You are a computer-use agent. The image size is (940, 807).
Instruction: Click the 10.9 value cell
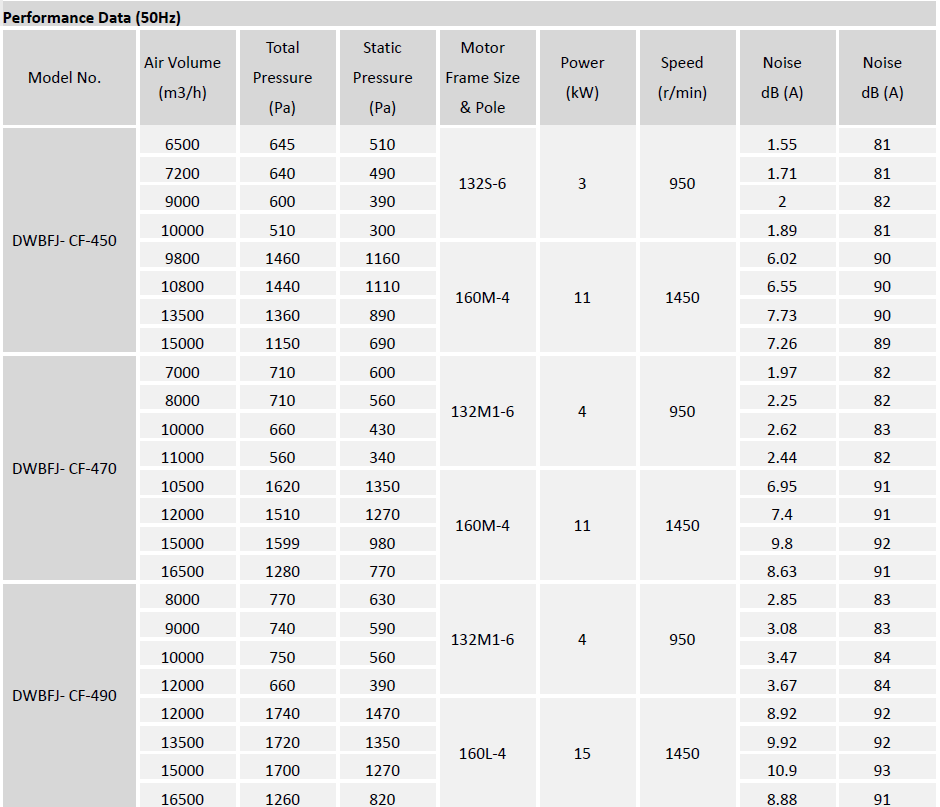(x=782, y=771)
